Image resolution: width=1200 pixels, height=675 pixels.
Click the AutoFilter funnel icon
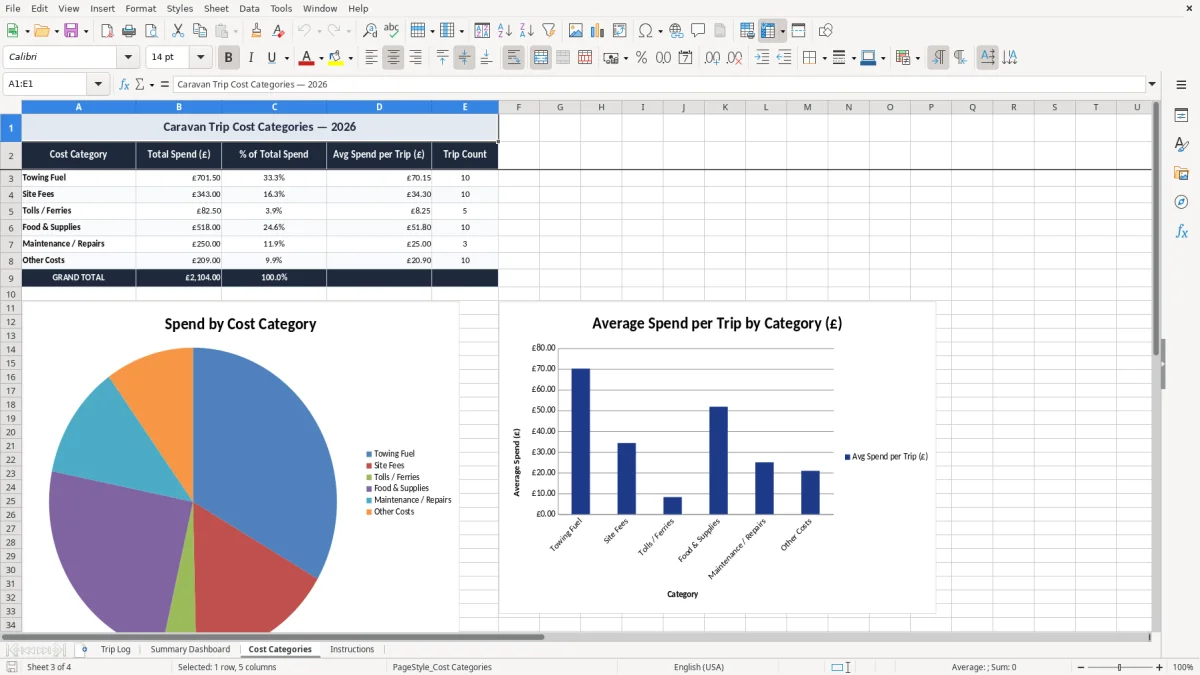pos(548,31)
